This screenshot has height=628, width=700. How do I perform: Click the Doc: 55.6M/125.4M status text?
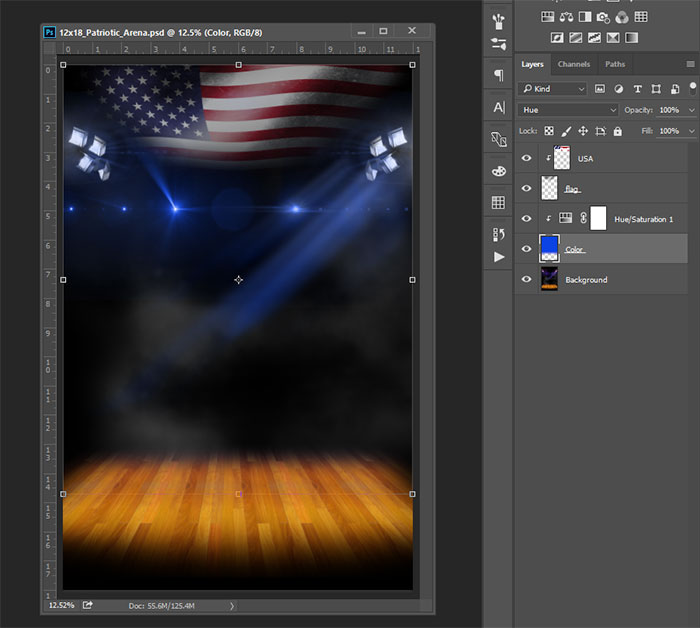[x=162, y=606]
